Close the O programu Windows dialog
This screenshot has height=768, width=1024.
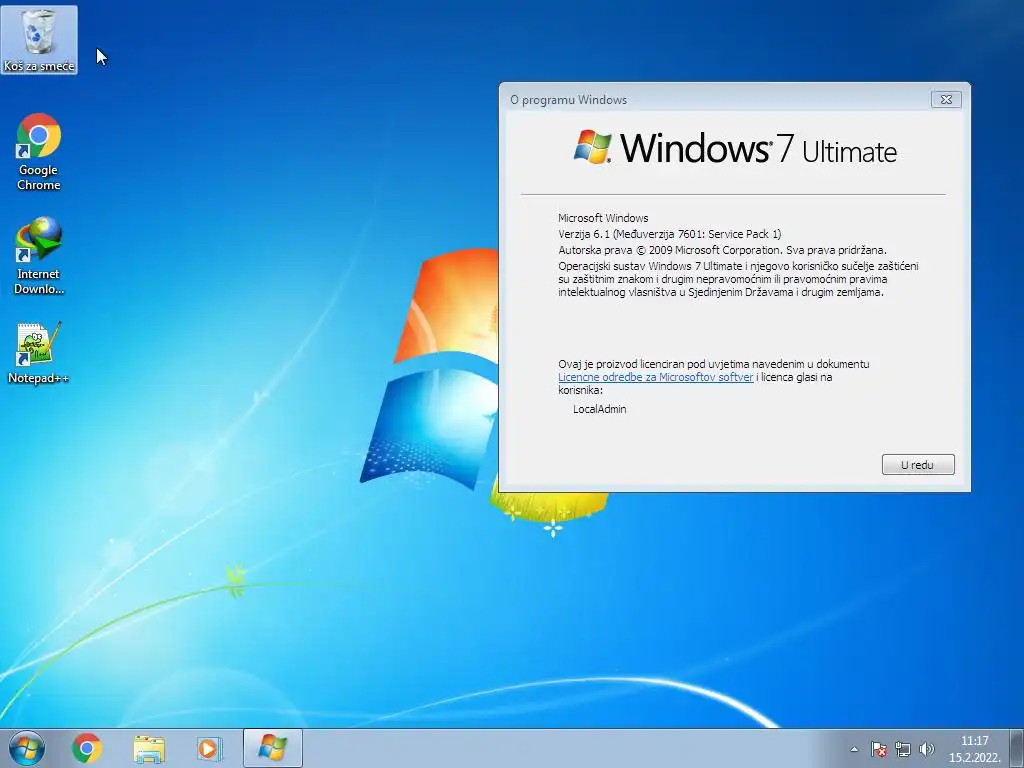click(x=946, y=99)
